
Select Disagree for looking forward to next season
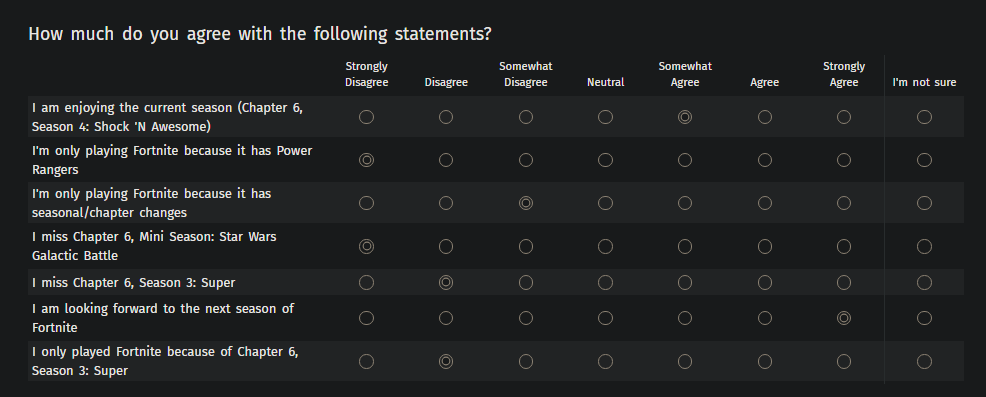(x=446, y=318)
